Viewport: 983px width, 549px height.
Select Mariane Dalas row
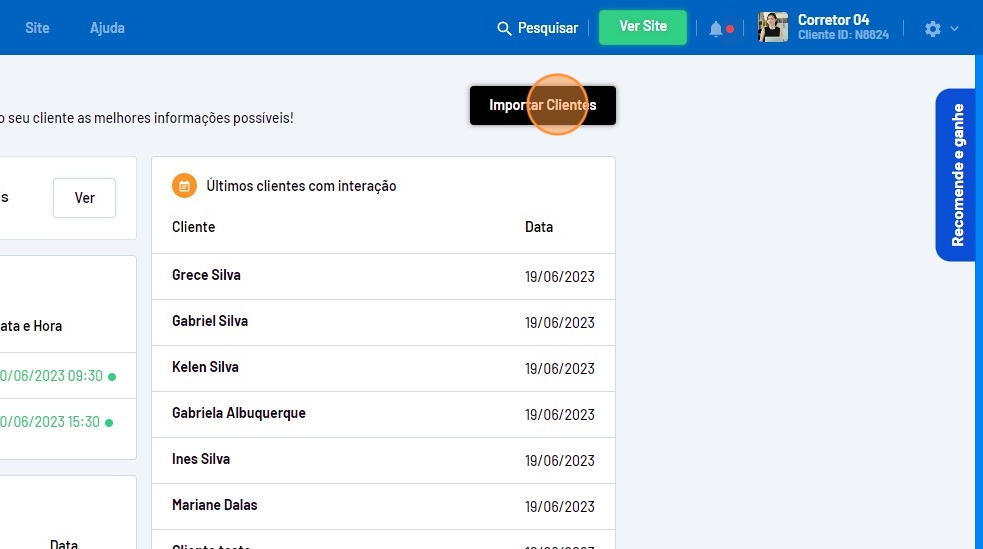pyautogui.click(x=214, y=505)
